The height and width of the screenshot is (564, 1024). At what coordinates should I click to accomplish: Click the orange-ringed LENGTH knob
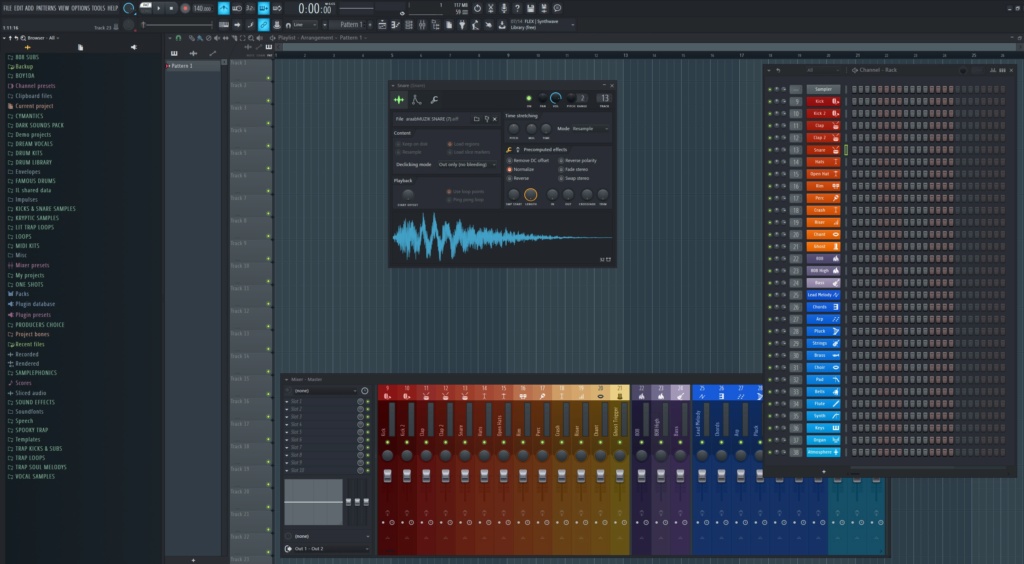tap(530, 195)
